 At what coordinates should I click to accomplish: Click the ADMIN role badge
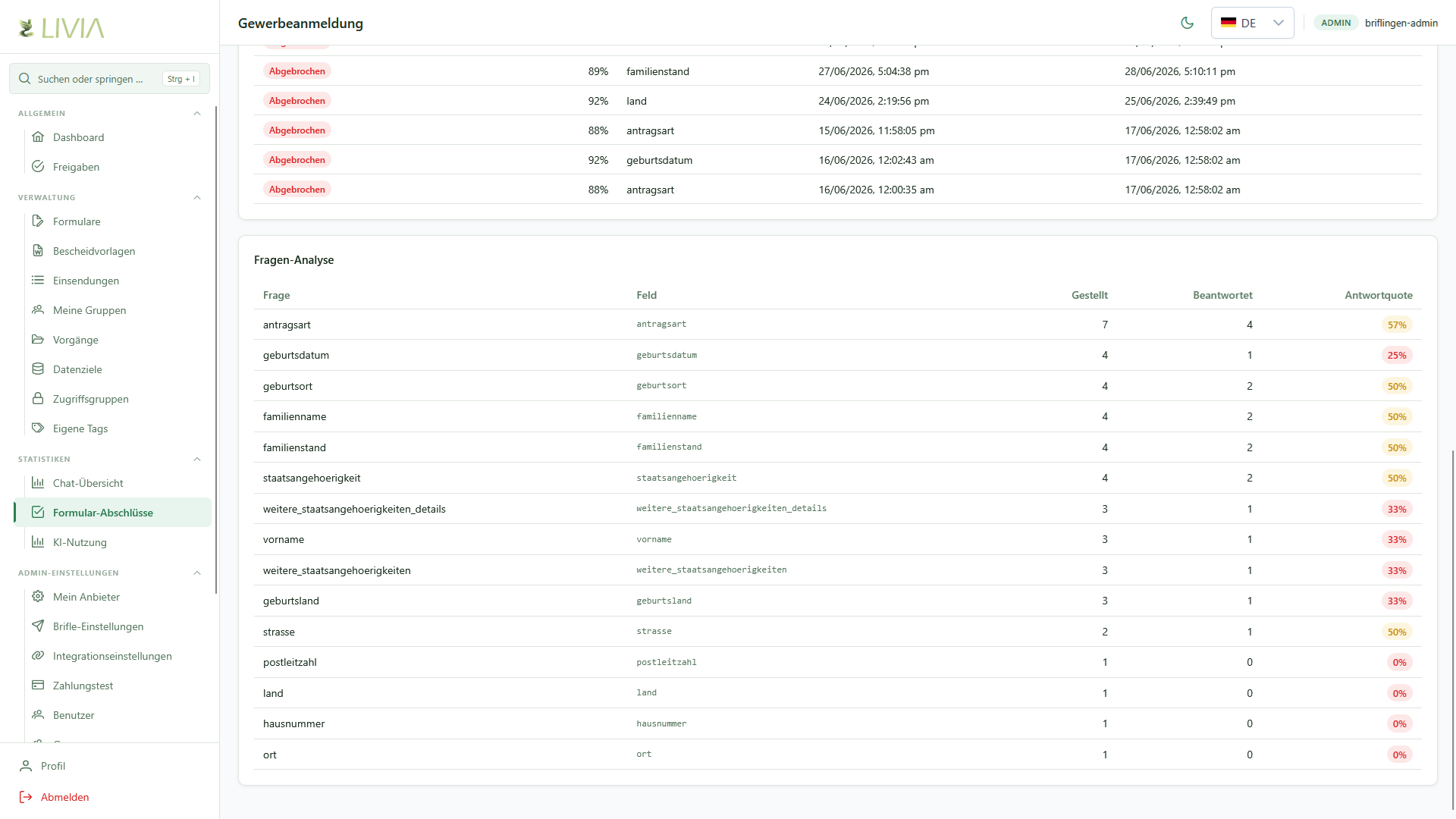pos(1336,23)
